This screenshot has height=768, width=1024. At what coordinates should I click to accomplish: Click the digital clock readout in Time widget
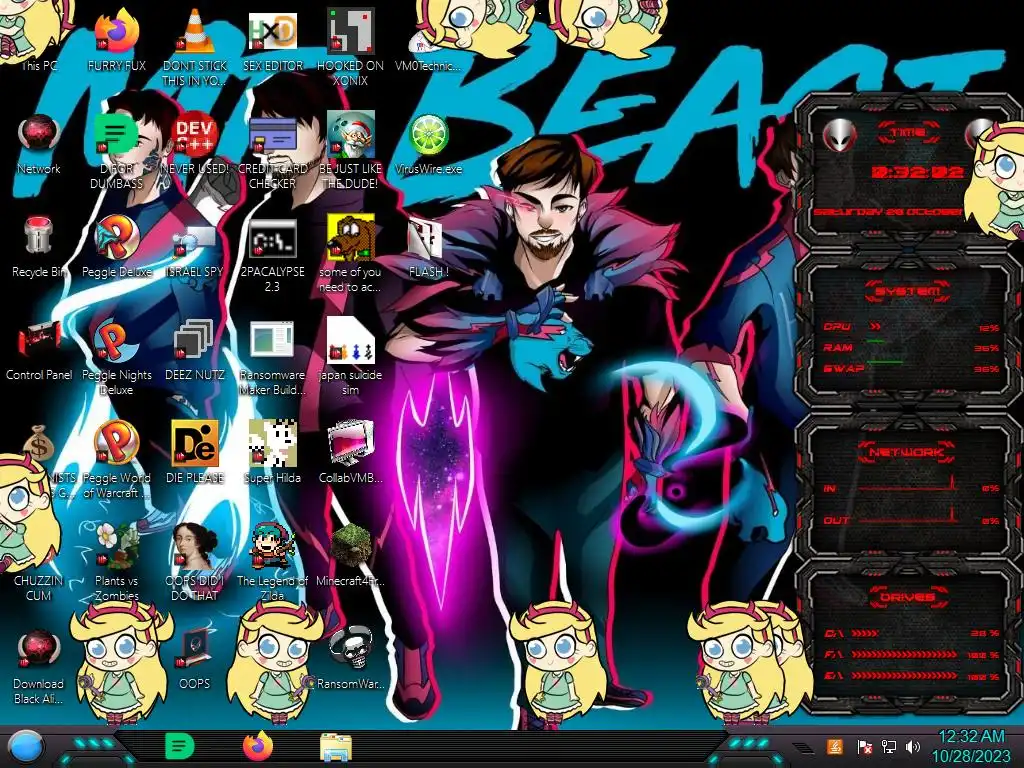pos(918,172)
